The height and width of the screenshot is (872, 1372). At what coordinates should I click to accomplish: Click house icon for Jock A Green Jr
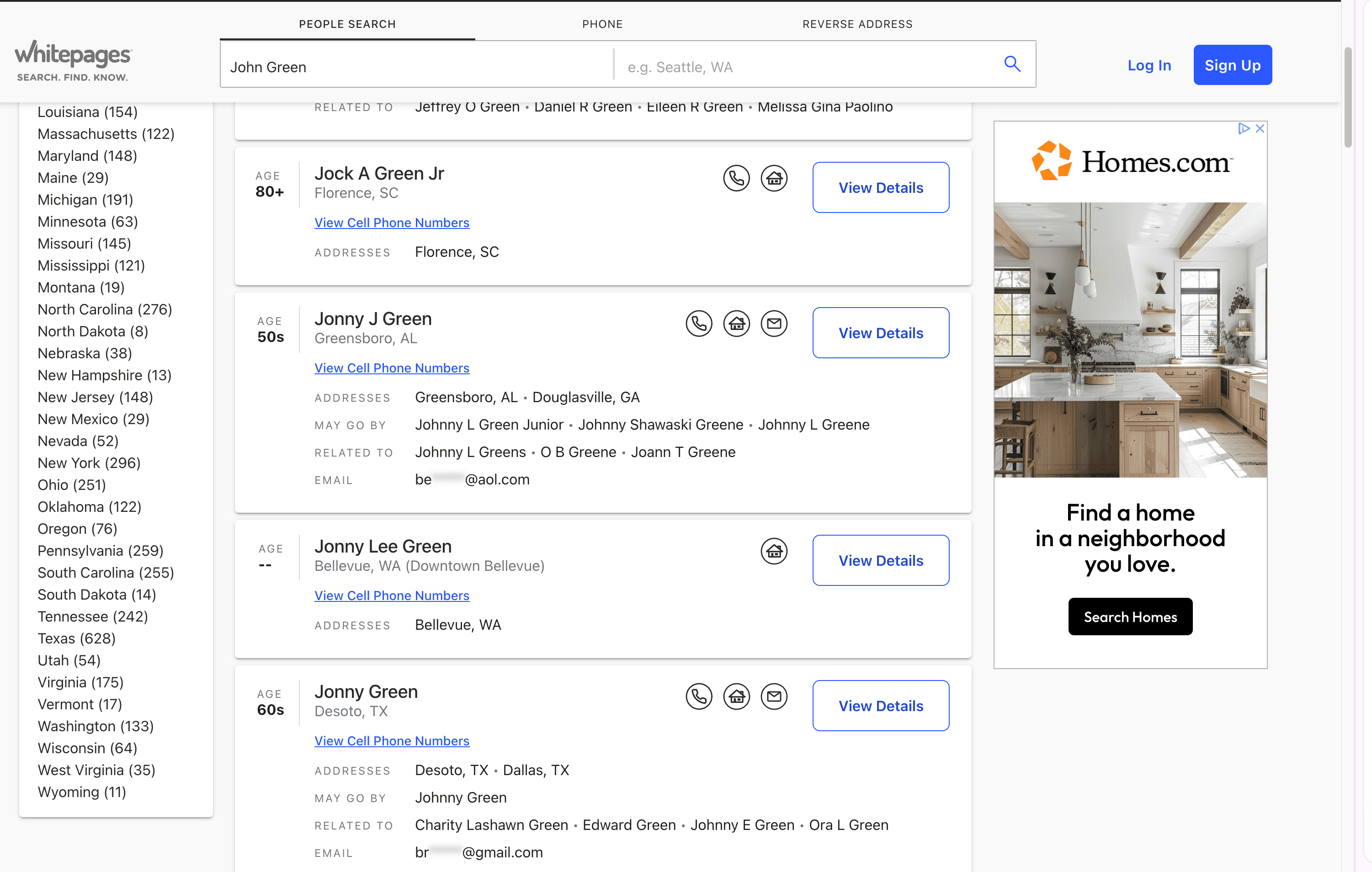[774, 178]
